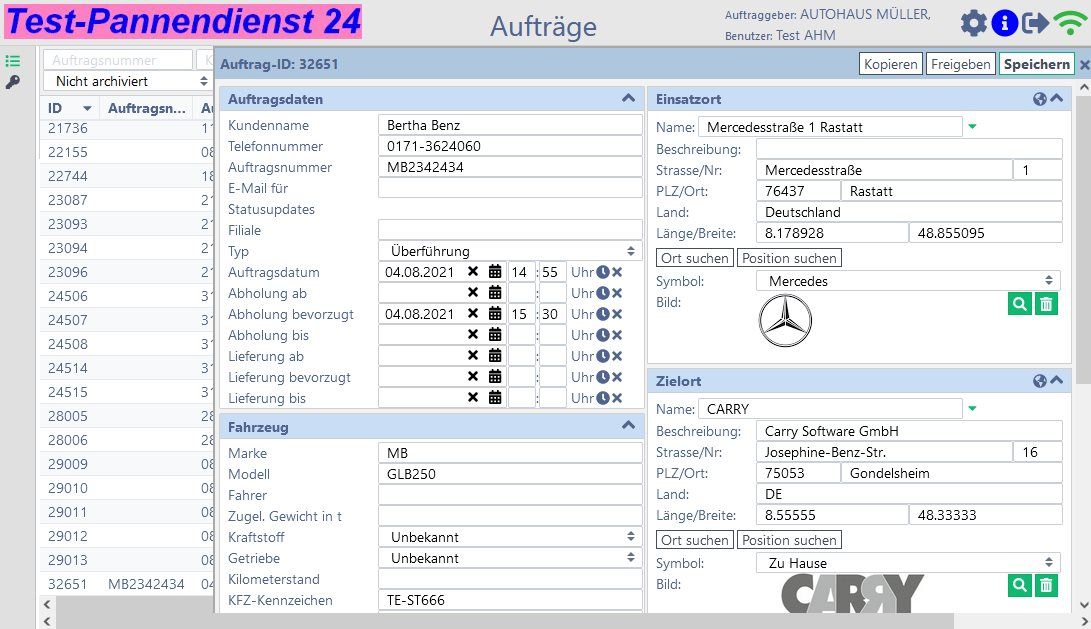Set Lieferung bis time with clock icon
The width and height of the screenshot is (1091, 629).
click(603, 398)
